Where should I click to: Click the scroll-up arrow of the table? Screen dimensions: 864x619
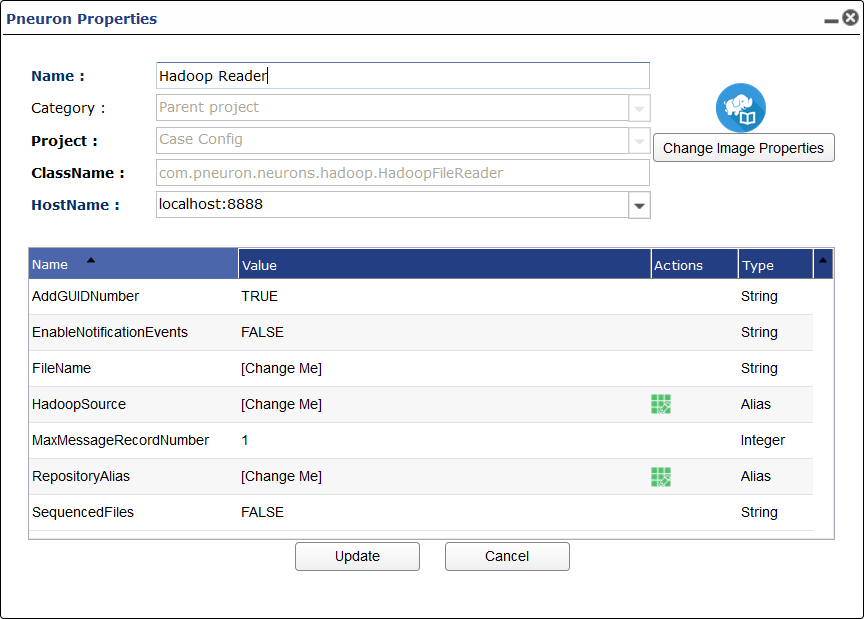pos(823,261)
